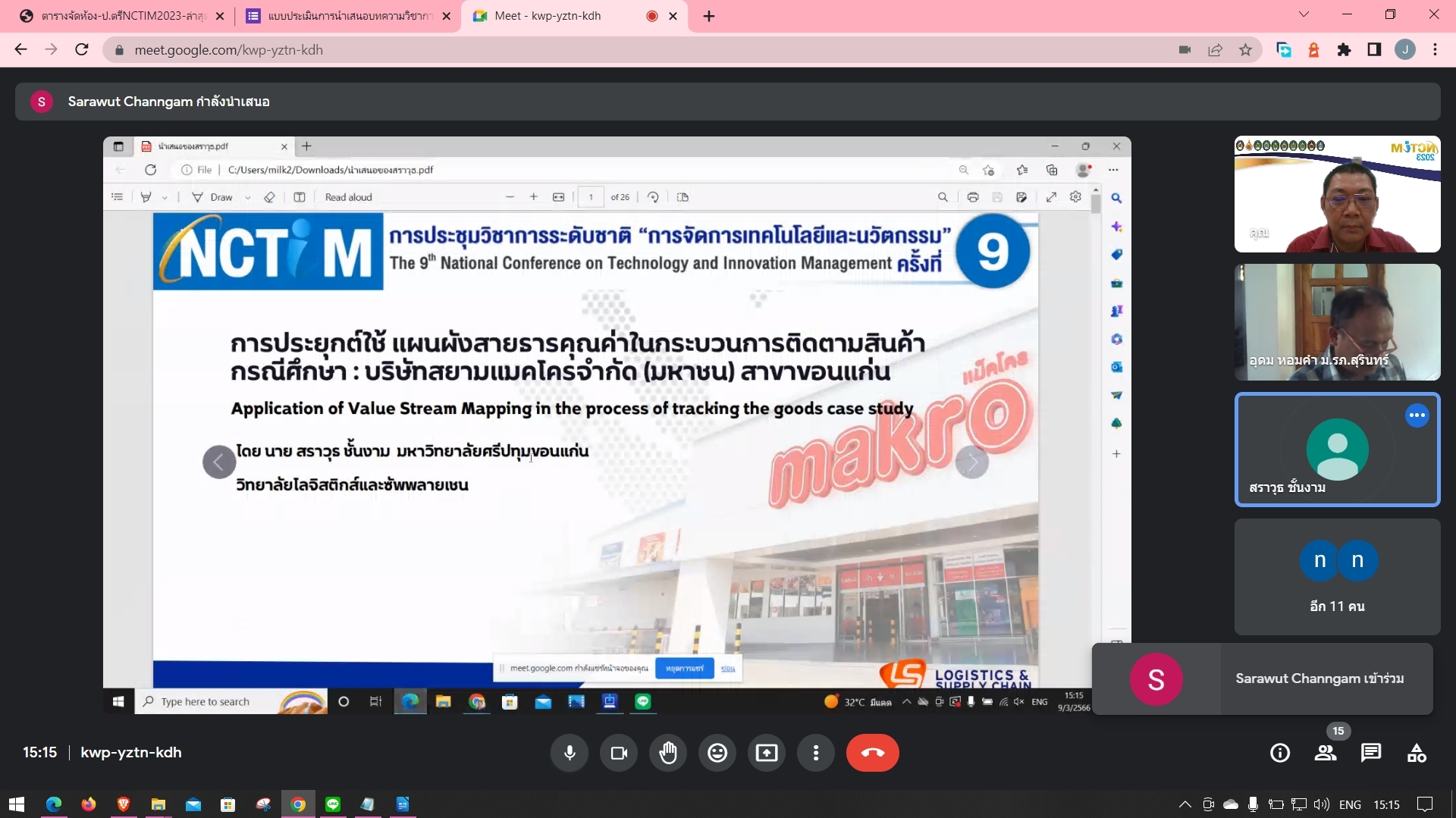Open more options three-dot menu in call bar
Screen dimensions: 1456x818
pyautogui.click(x=816, y=753)
